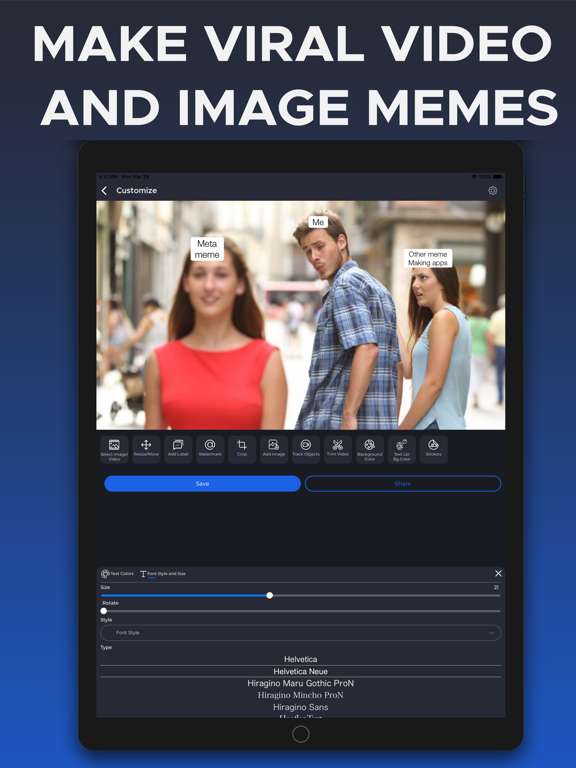576x768 pixels.
Task: Select the Crop tool
Action: [242, 449]
